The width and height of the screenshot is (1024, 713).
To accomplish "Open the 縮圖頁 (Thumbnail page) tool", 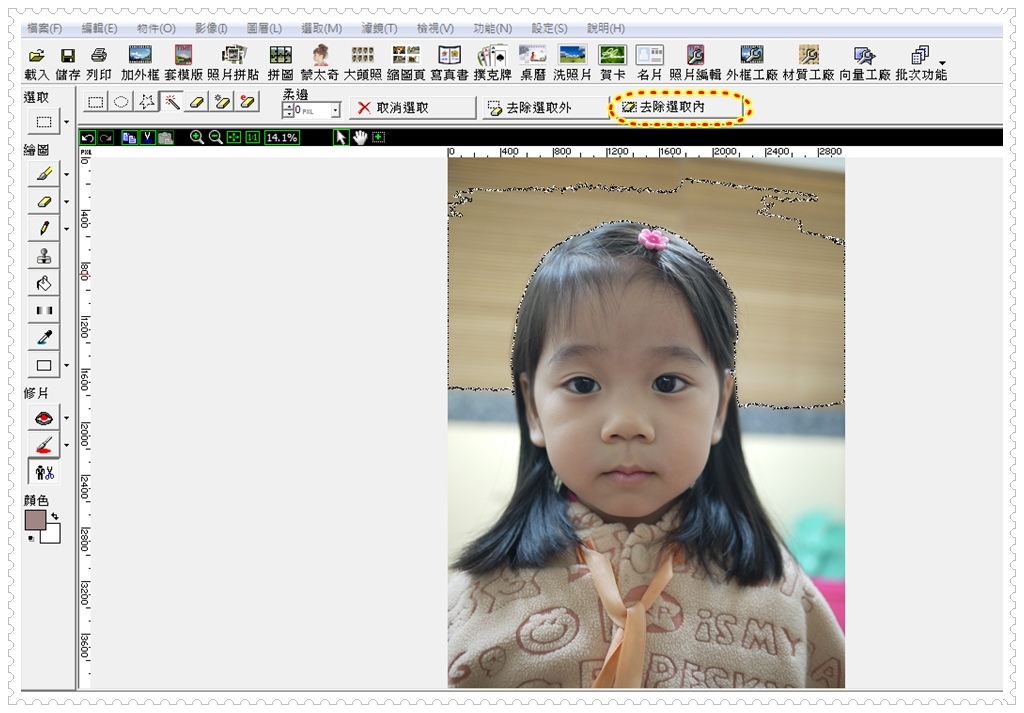I will click(406, 63).
